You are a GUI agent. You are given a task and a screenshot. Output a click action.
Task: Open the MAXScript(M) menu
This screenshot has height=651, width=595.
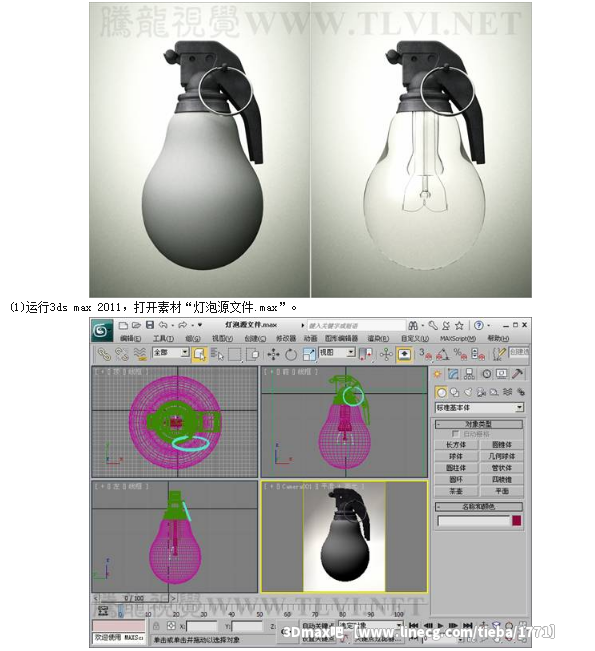coord(458,338)
